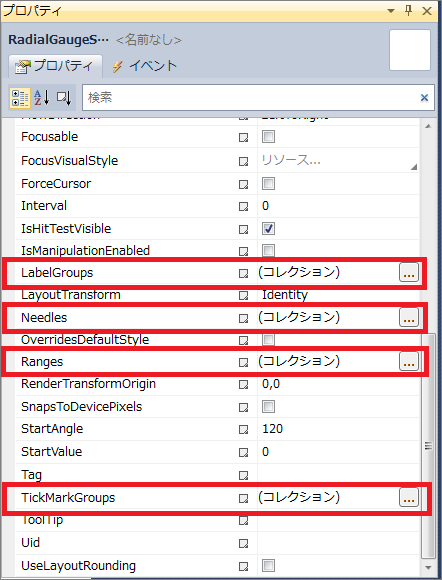Screen dimensions: 442x580
Task: Select the プロパティ tab
Action: [x=54, y=66]
